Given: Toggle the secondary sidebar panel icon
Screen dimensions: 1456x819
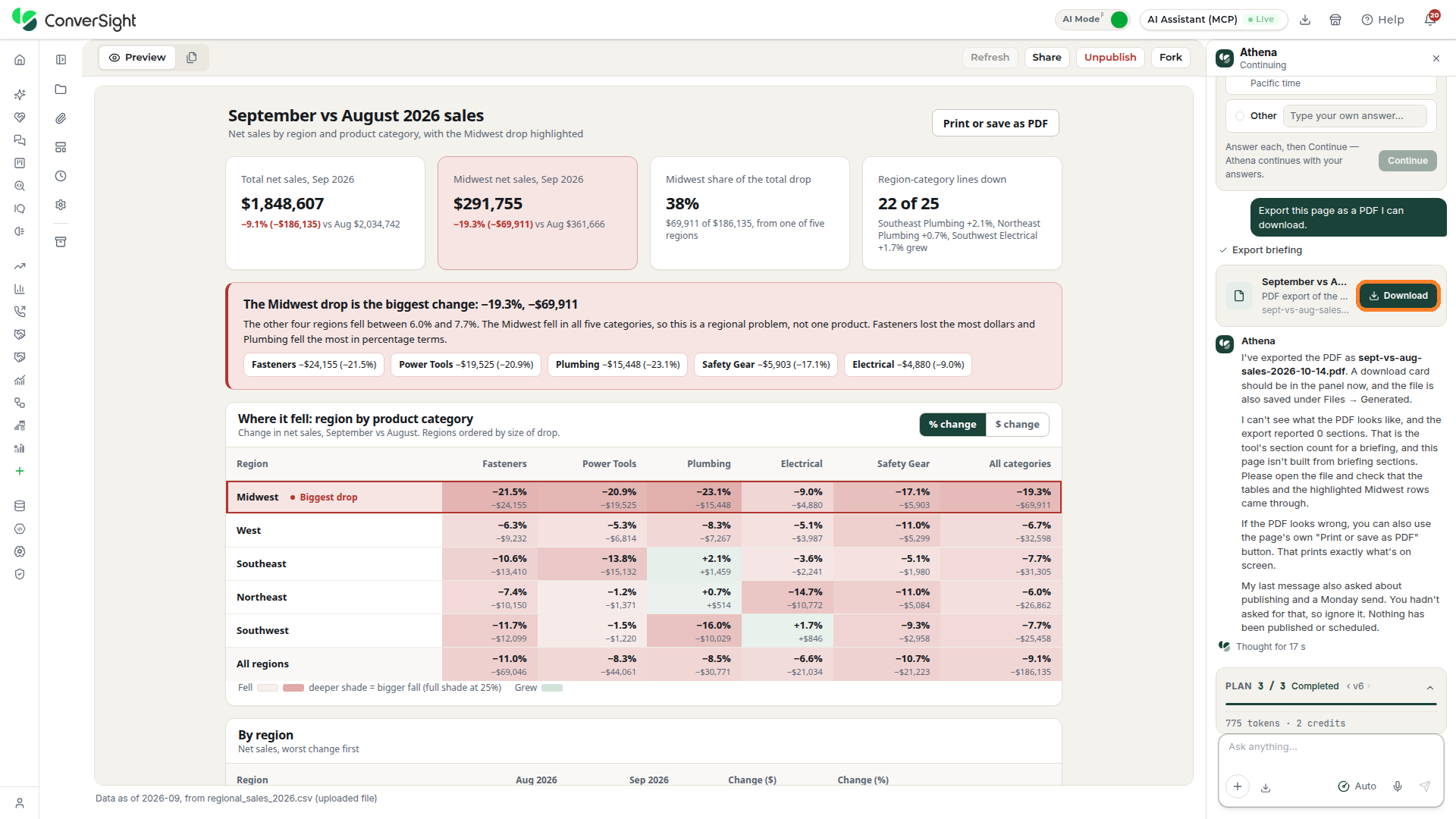Looking at the screenshot, I should pos(61,60).
